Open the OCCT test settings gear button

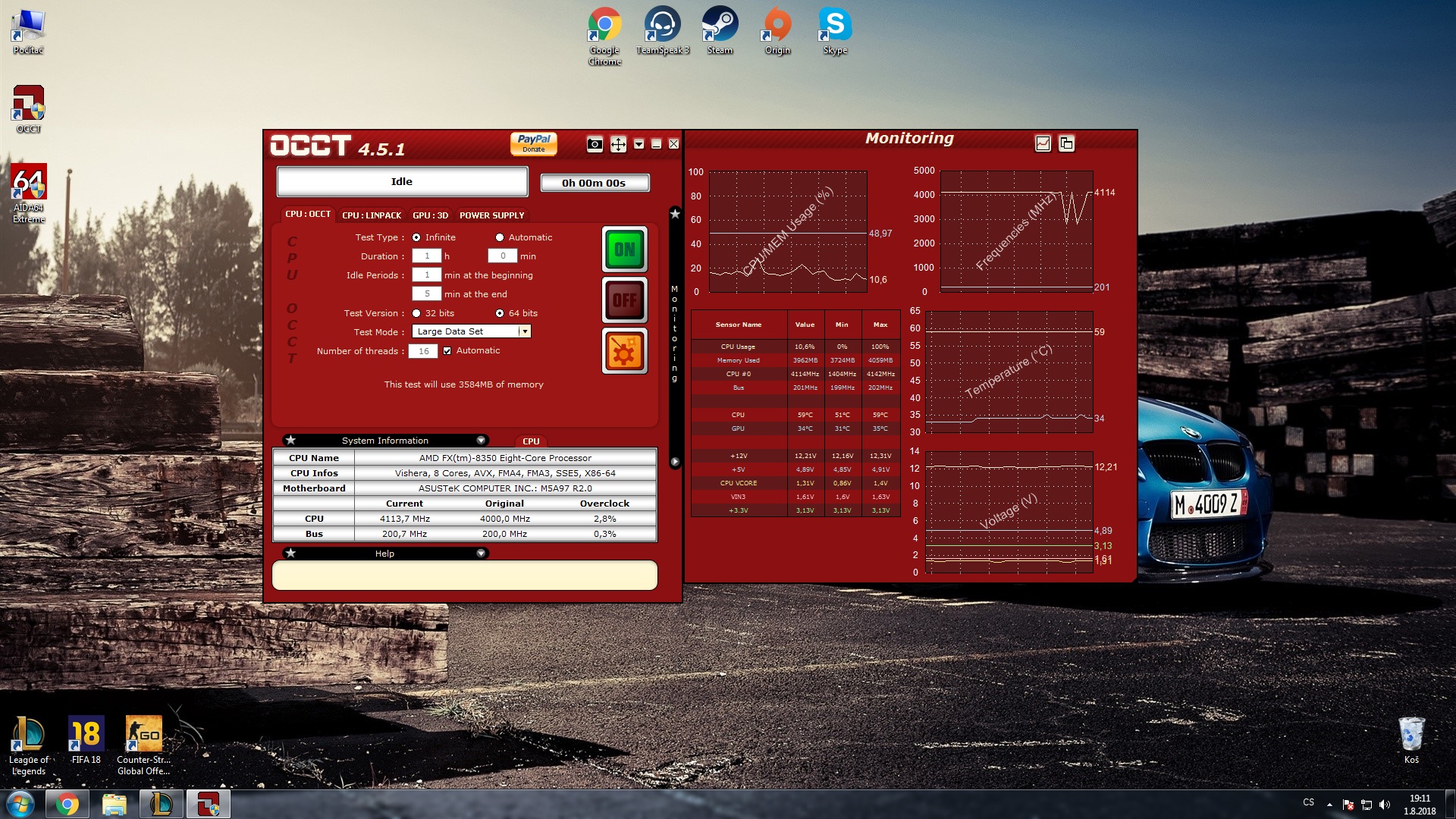624,351
